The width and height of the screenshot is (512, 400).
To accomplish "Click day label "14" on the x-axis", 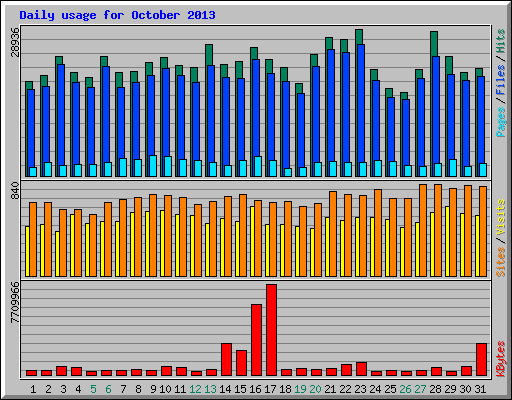I will click(x=225, y=389).
